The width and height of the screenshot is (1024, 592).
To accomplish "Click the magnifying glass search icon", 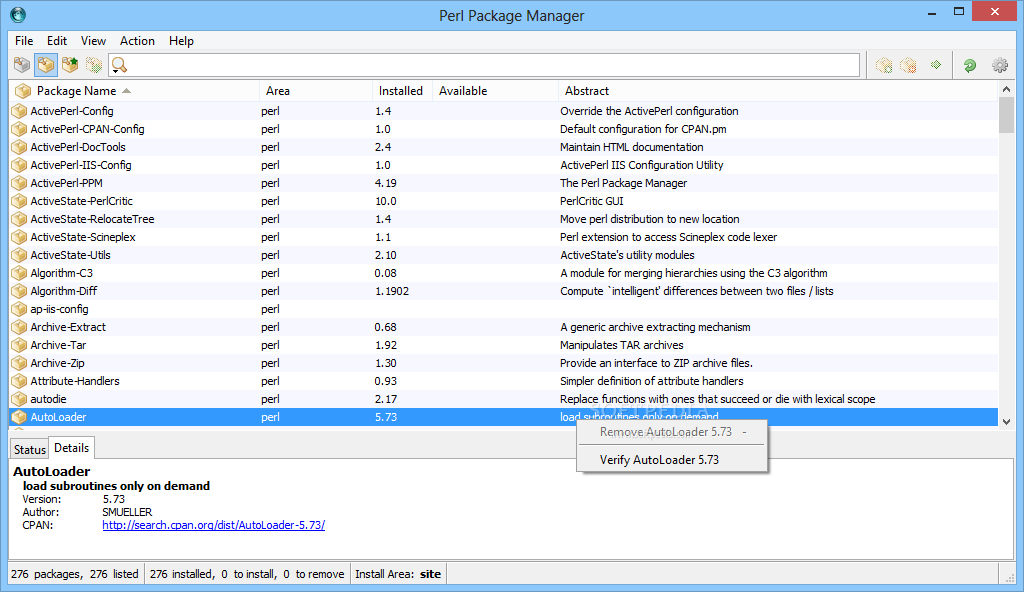I will point(120,64).
